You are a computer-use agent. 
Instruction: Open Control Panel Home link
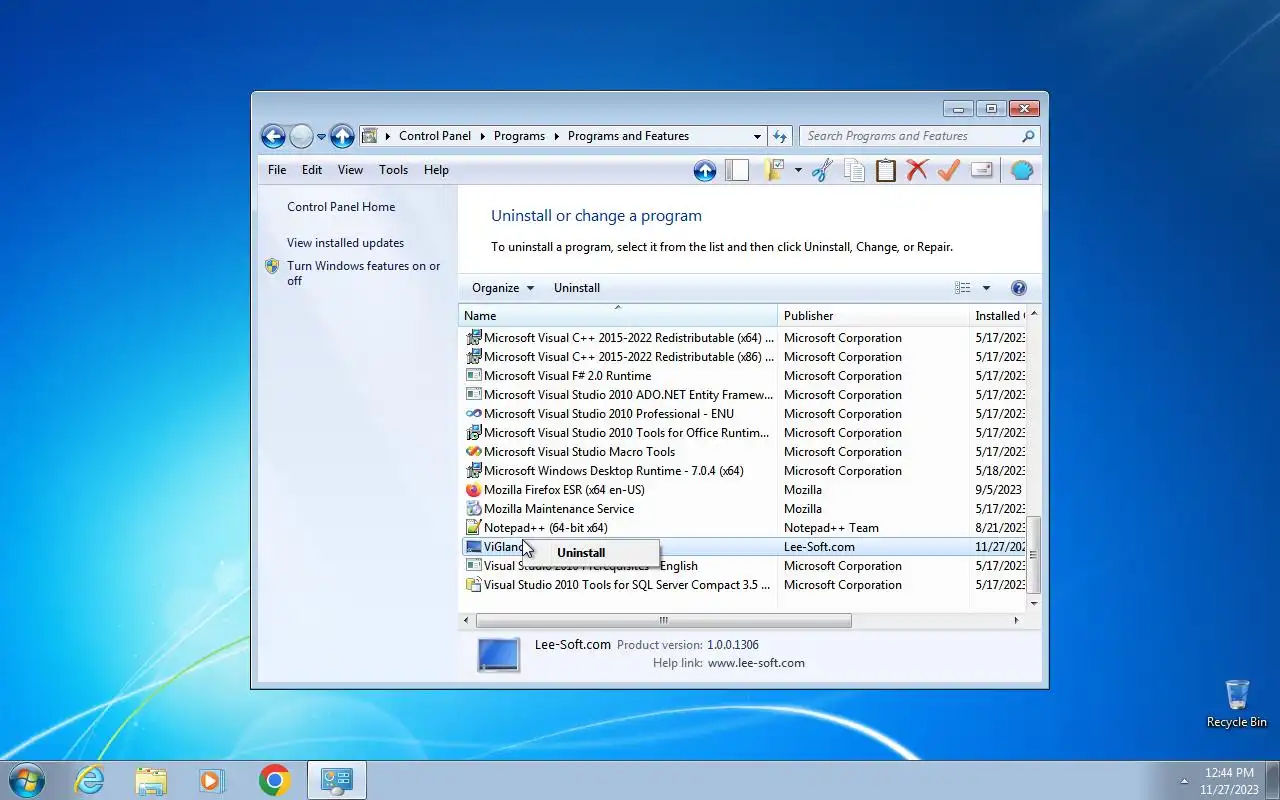[x=341, y=207]
